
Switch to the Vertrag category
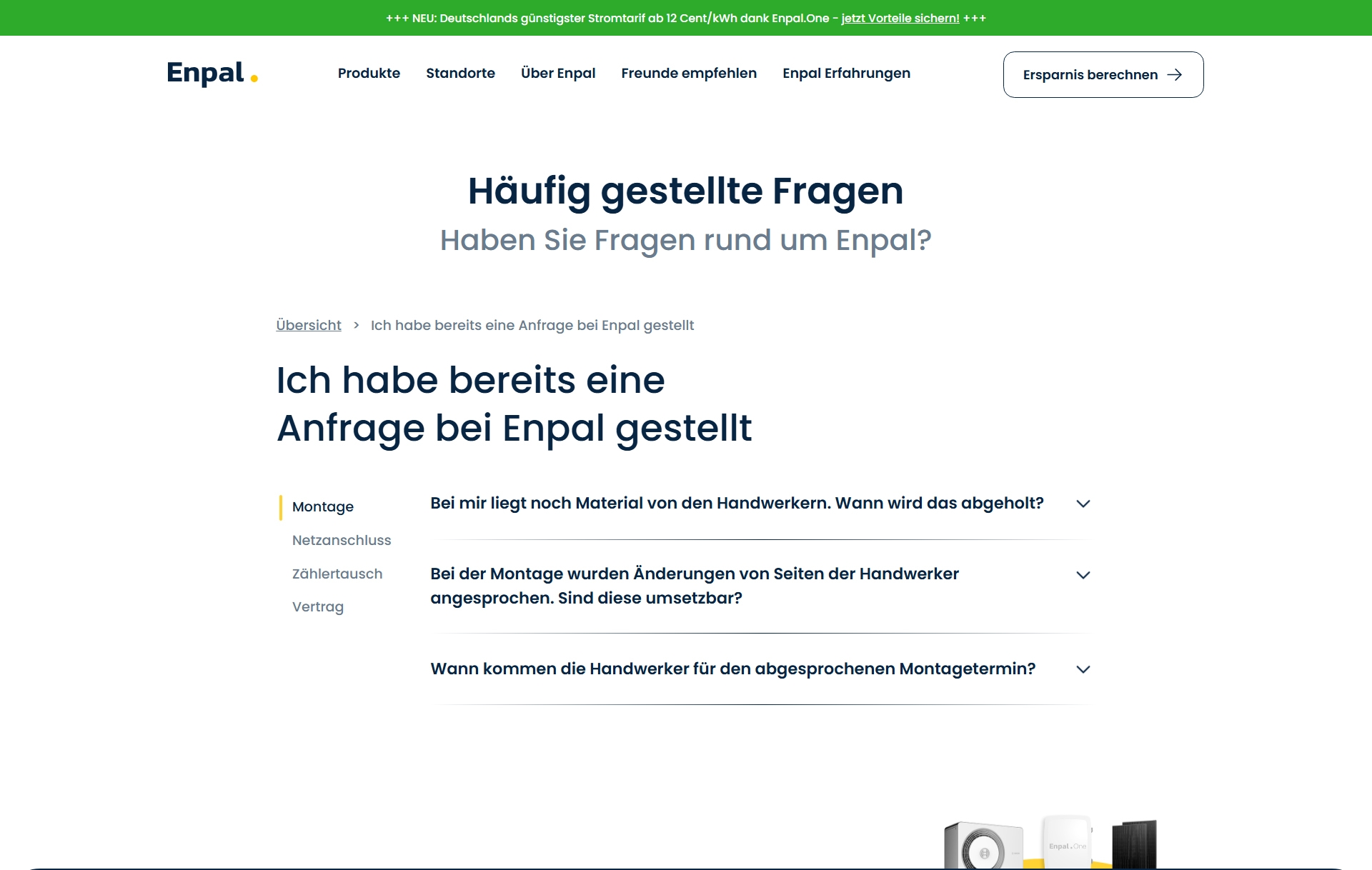318,606
